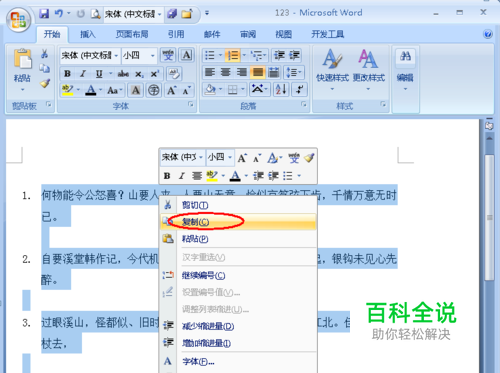500x373 pixels.
Task: Save document from Quick Access toolbar
Action: [x=44, y=14]
